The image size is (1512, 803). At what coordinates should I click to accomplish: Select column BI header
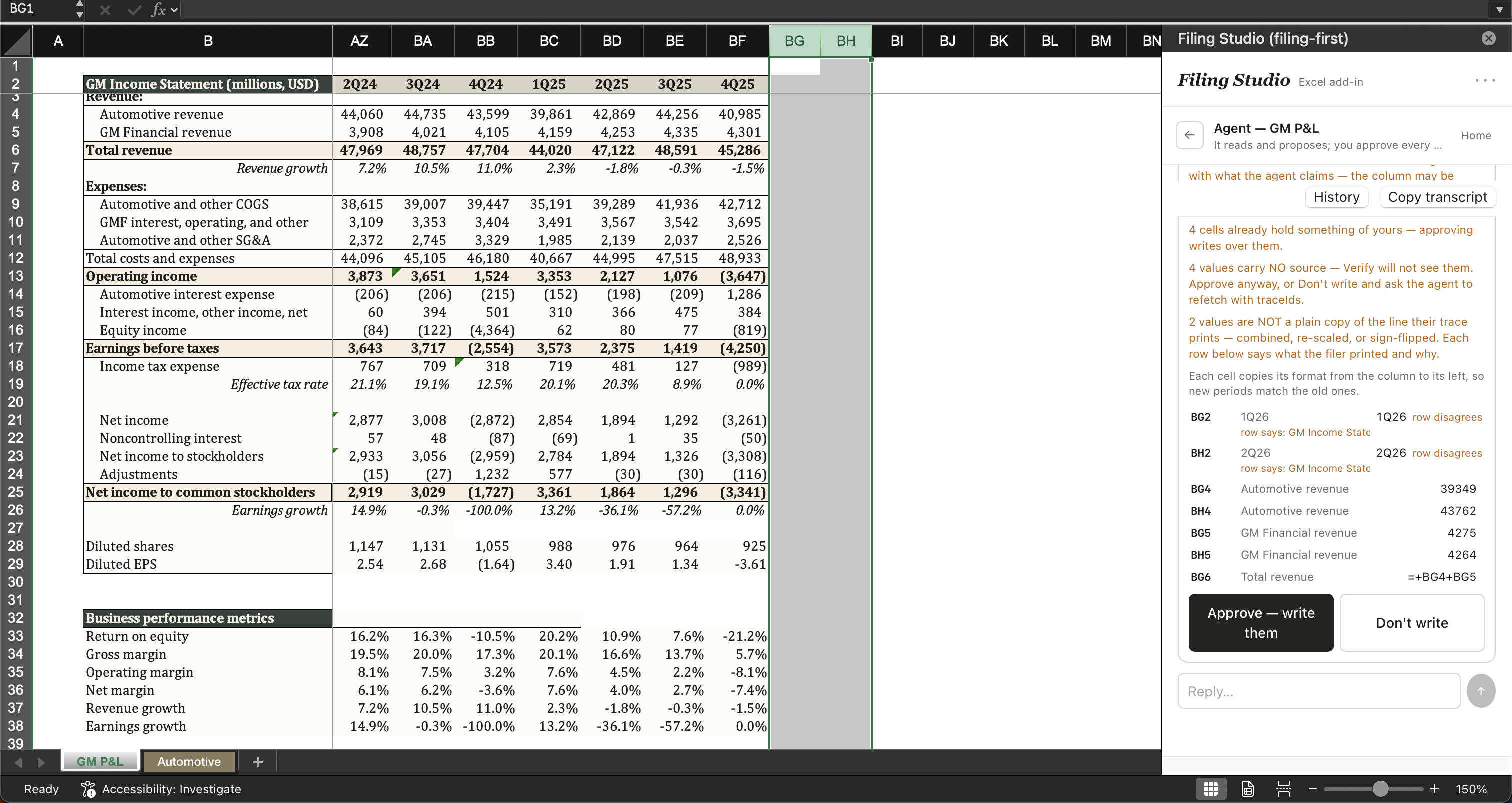tap(897, 41)
